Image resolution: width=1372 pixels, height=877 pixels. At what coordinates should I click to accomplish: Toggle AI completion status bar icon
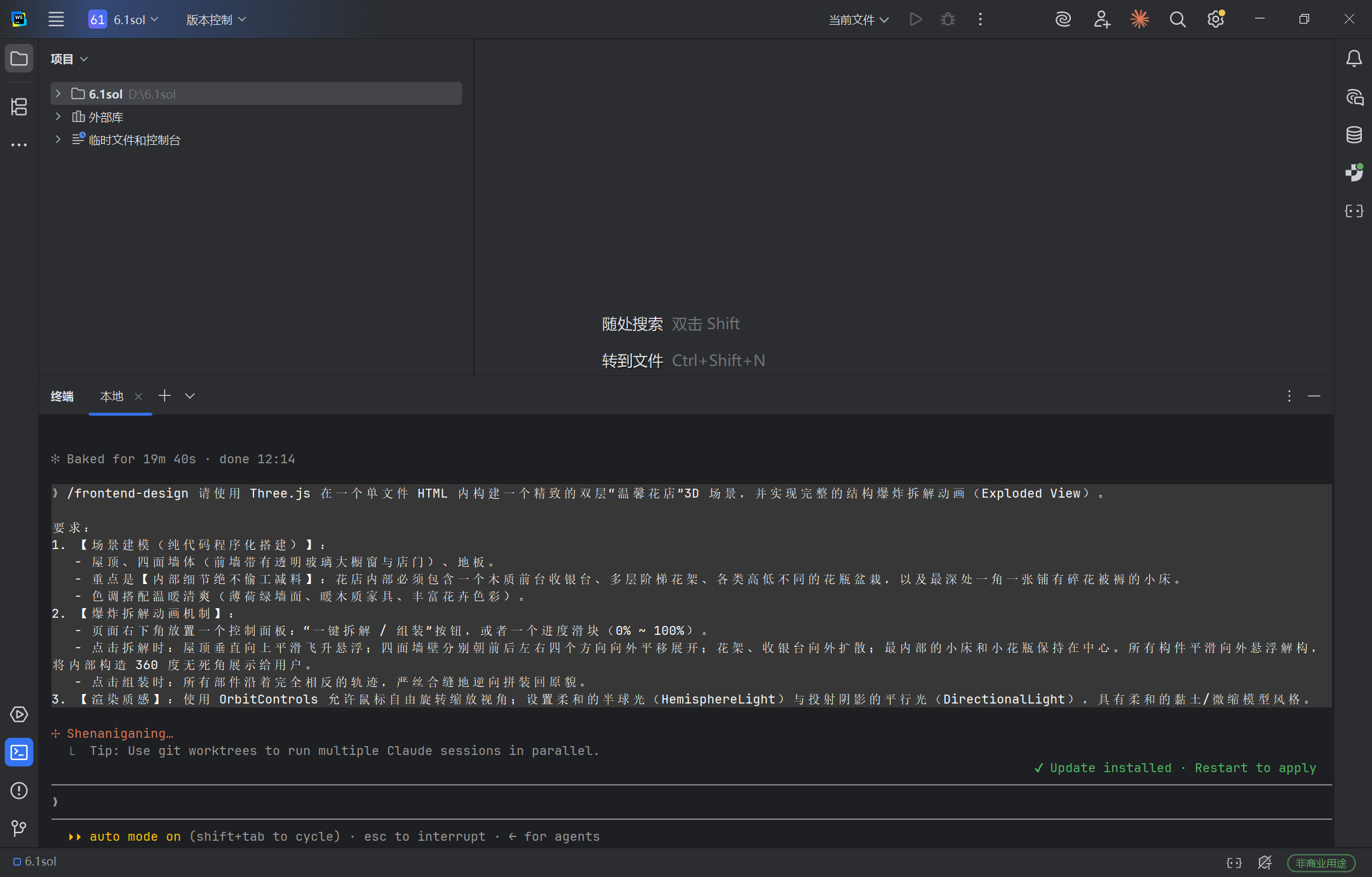click(1265, 862)
